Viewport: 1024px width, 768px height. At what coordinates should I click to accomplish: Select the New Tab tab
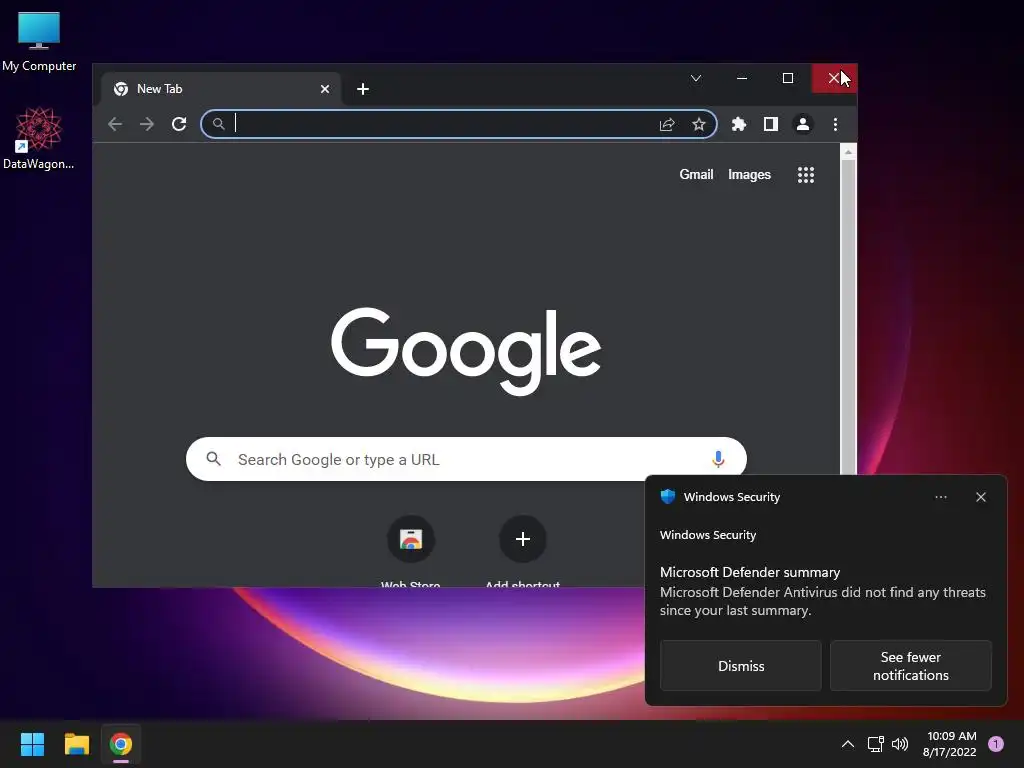tap(221, 89)
